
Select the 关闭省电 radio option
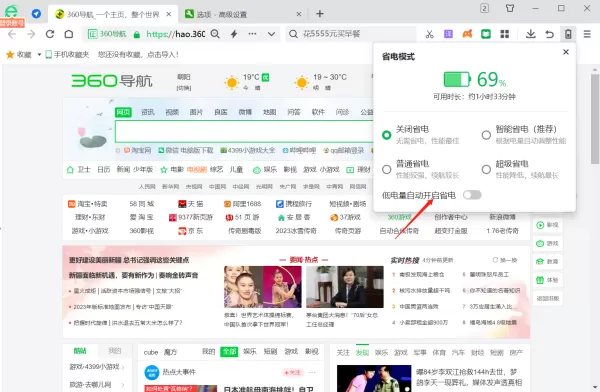click(x=387, y=135)
